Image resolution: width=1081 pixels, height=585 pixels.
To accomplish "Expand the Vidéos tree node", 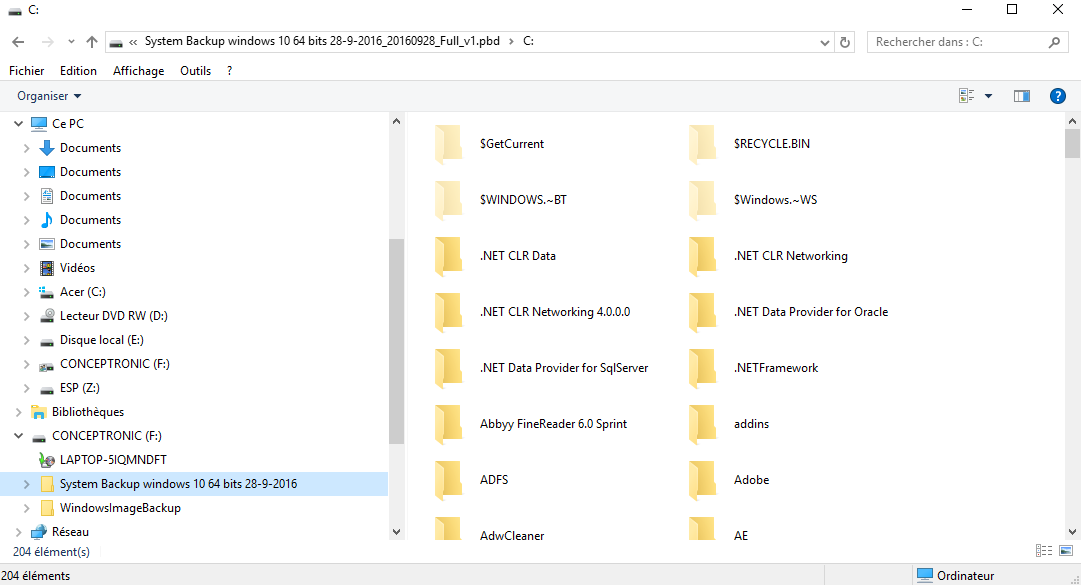I will click(26, 268).
